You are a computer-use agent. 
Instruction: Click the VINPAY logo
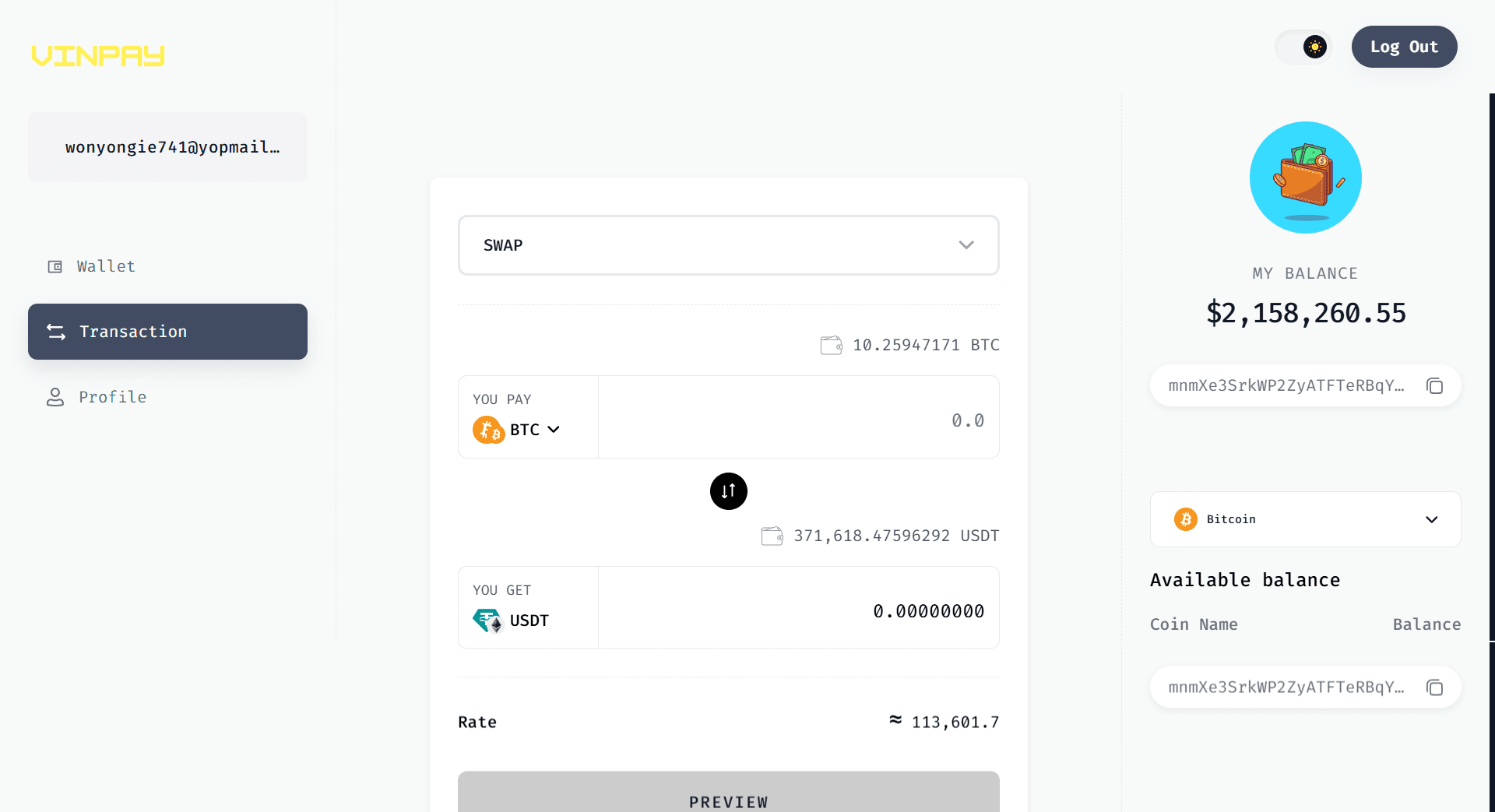click(98, 55)
